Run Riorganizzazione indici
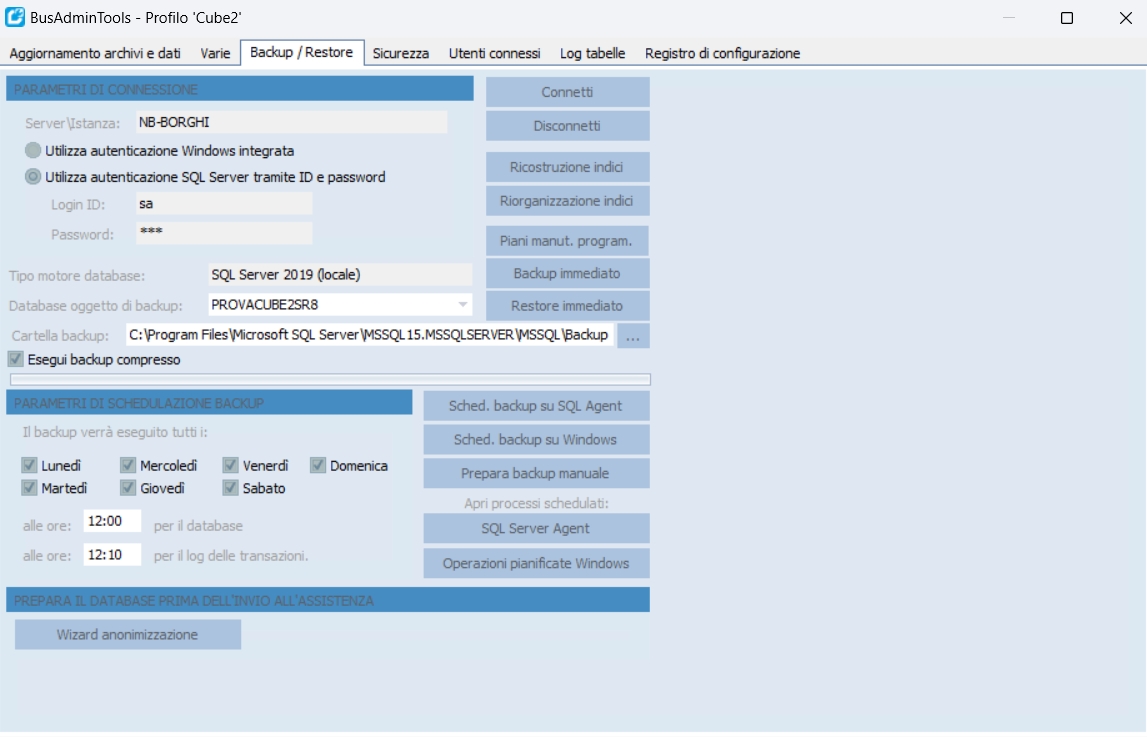Image resolution: width=1147 pixels, height=737 pixels. click(x=568, y=200)
